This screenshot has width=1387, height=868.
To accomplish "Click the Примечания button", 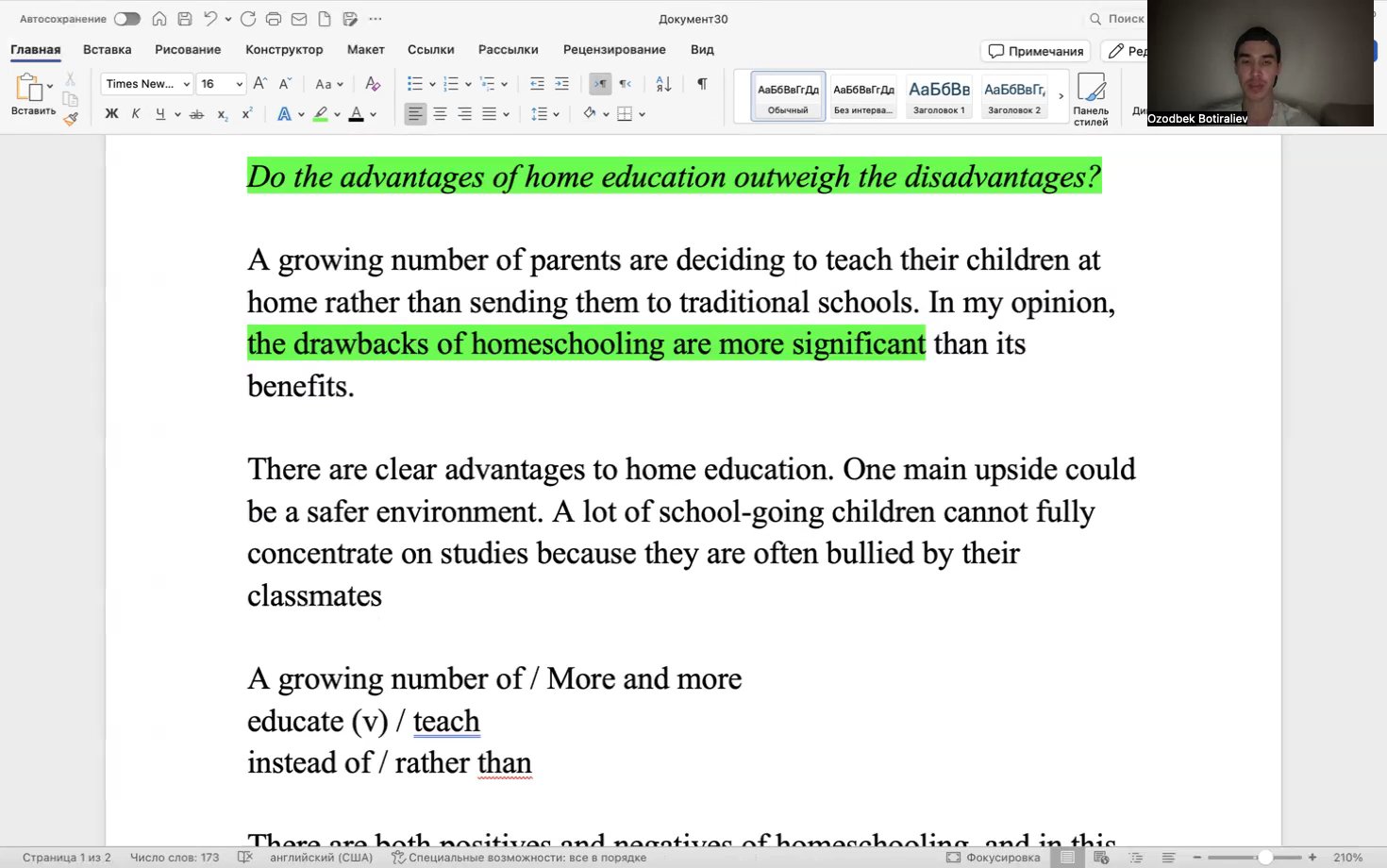I will [1035, 51].
